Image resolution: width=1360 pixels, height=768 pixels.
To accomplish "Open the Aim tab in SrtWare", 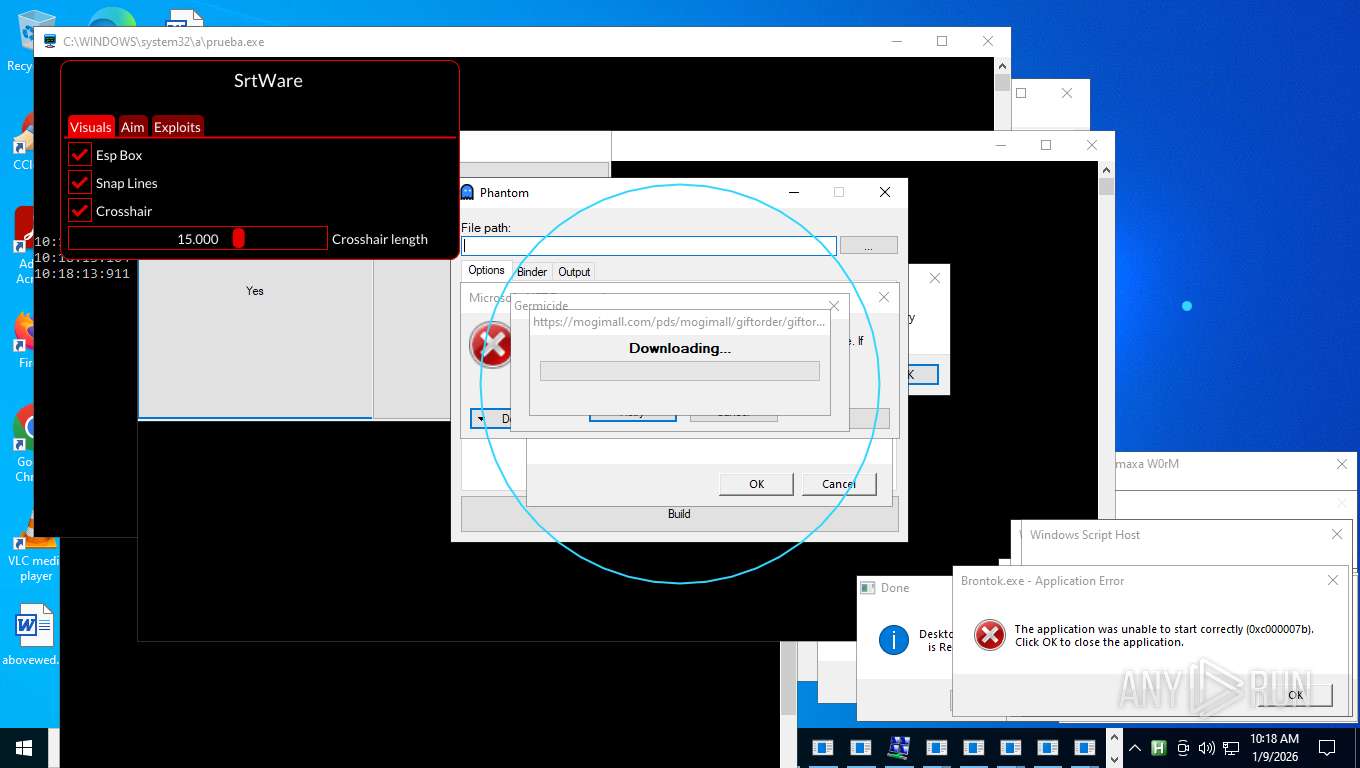I will (x=132, y=127).
